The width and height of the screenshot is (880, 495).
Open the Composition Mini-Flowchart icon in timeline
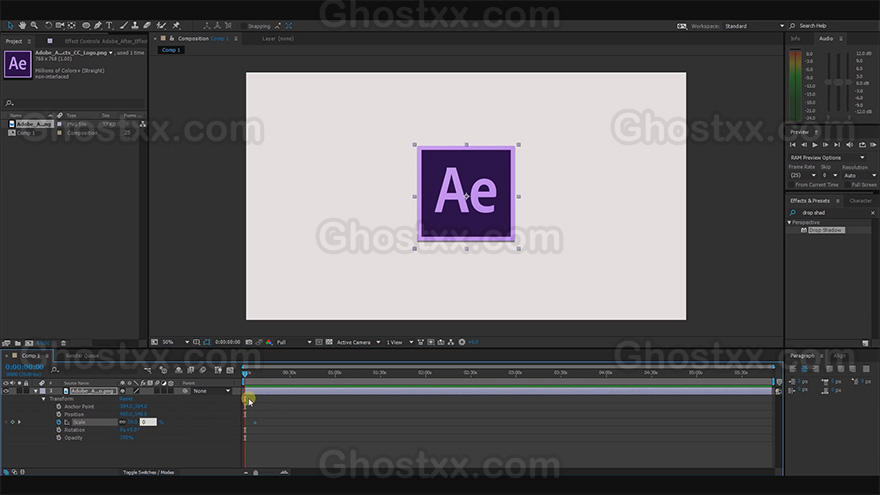(x=148, y=370)
